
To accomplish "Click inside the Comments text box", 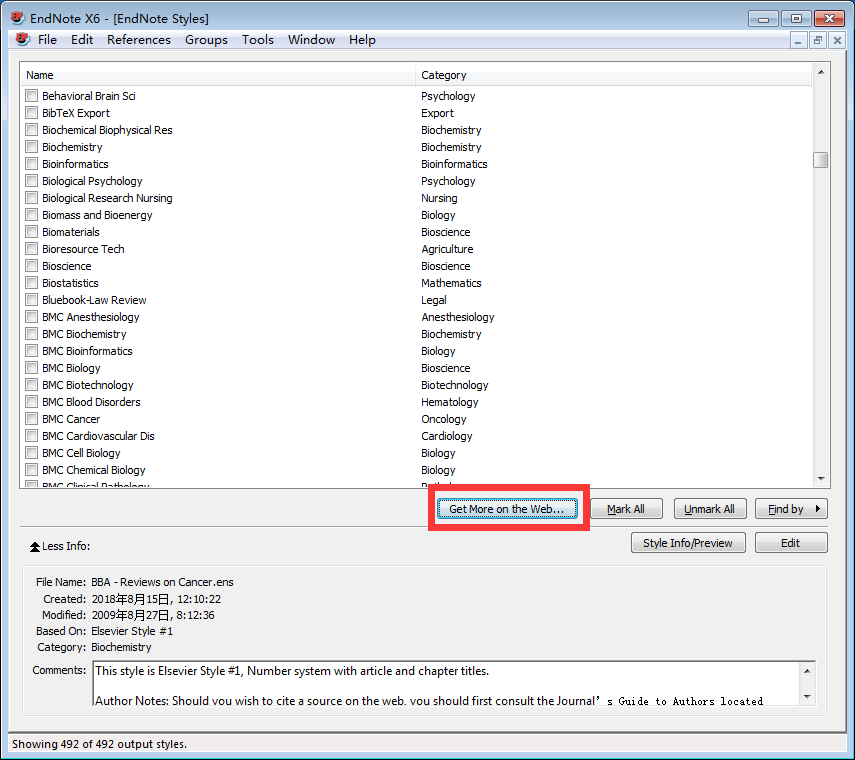I will pyautogui.click(x=446, y=684).
